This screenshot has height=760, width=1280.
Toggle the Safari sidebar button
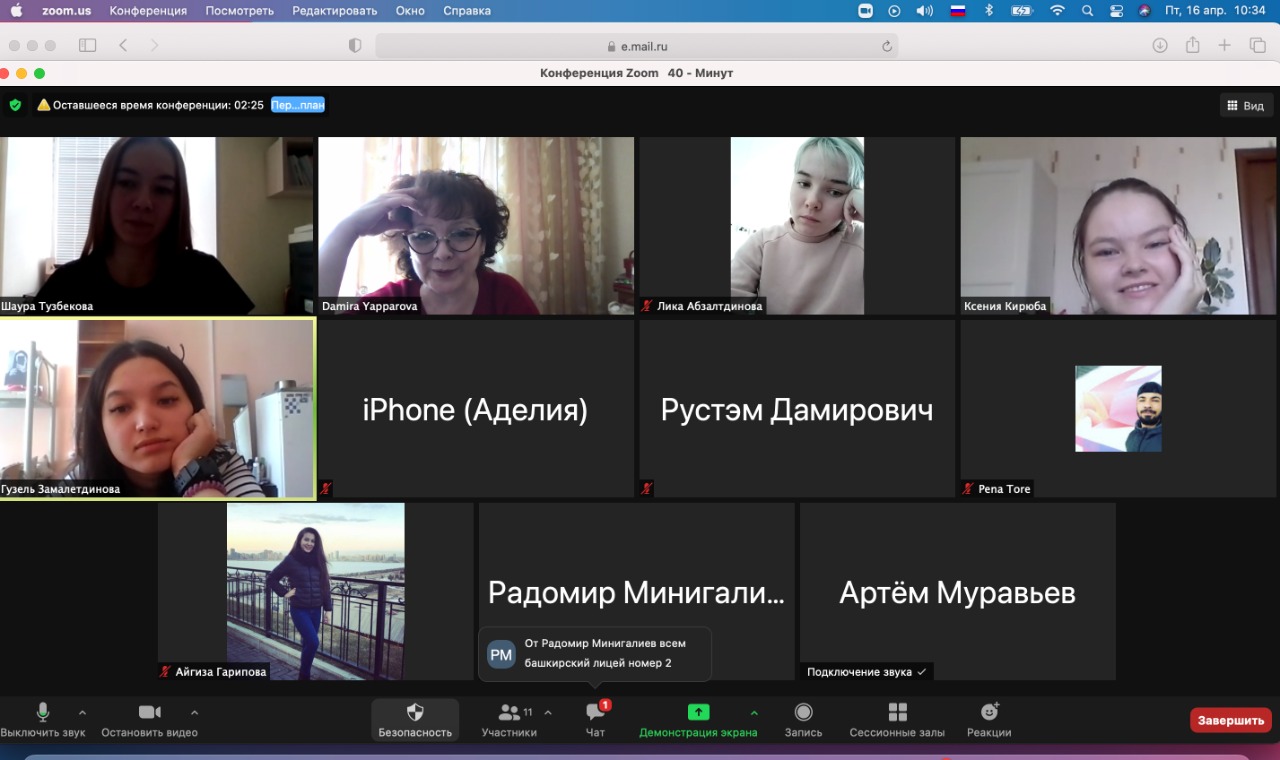(88, 45)
